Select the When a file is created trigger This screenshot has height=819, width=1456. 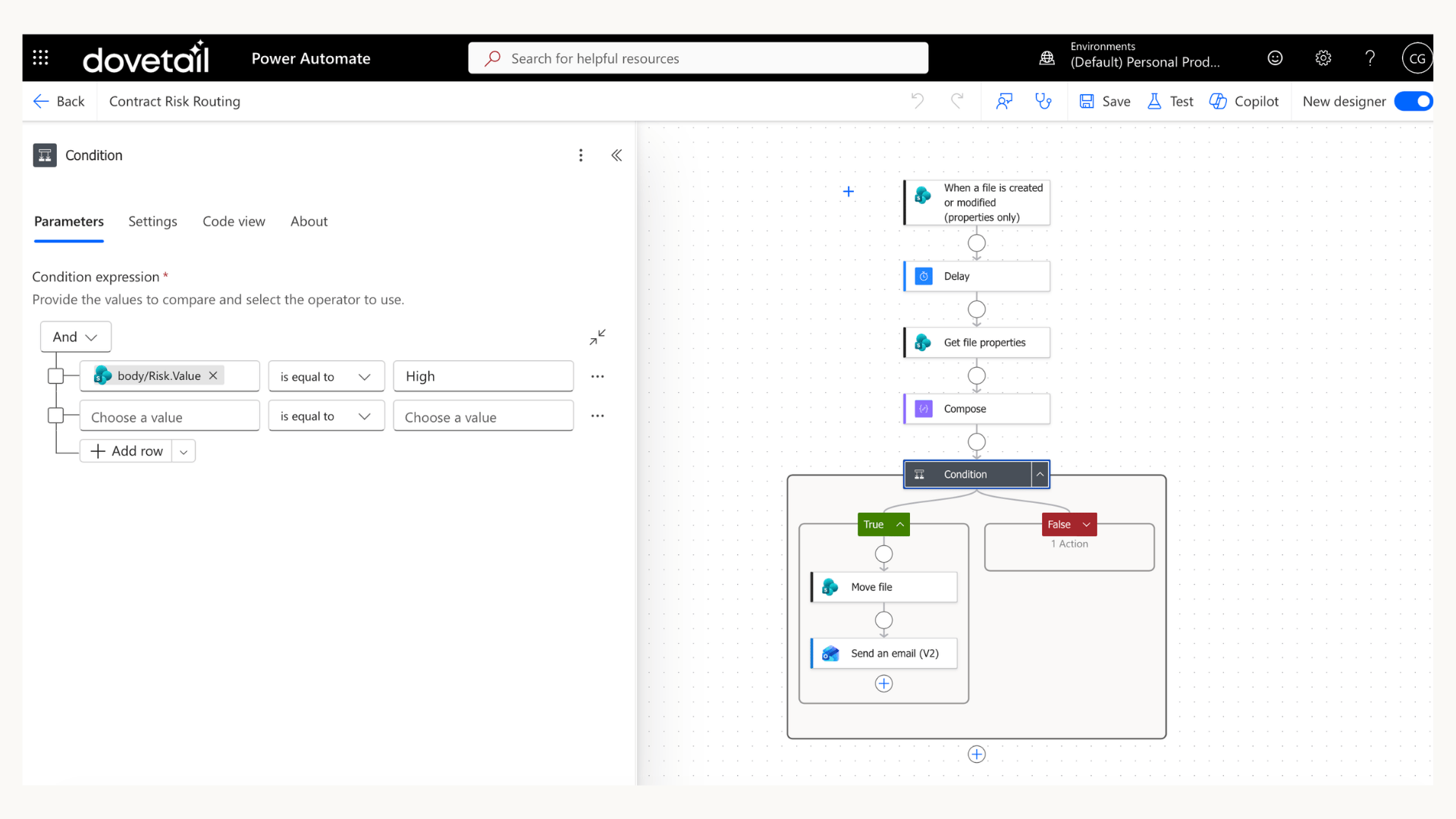[977, 202]
